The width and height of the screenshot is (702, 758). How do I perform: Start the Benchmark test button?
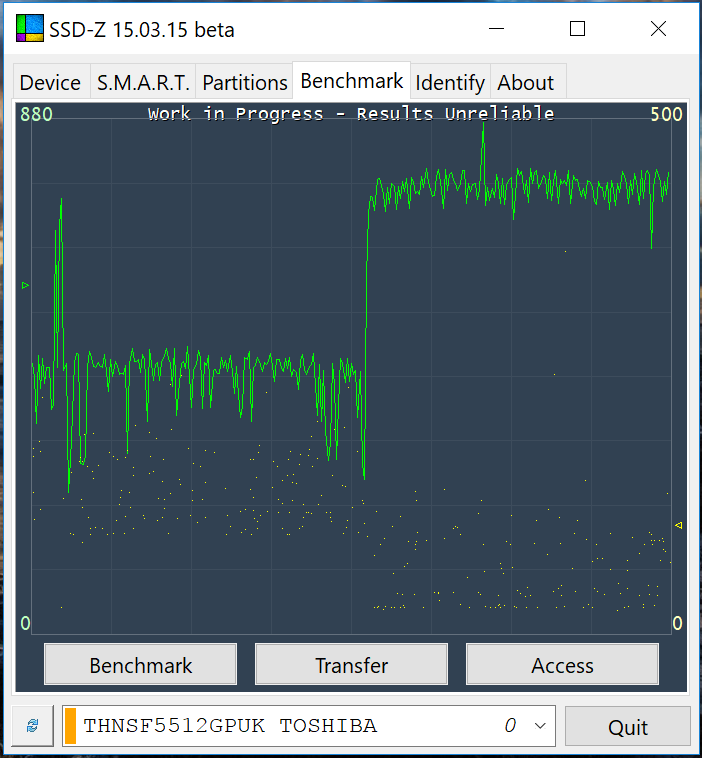tap(140, 664)
